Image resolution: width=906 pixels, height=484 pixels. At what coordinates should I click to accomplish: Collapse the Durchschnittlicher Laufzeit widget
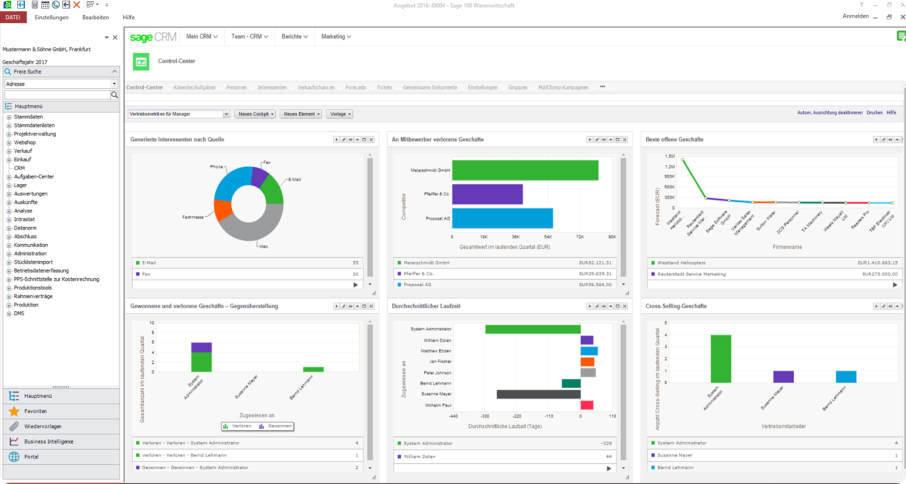(611, 306)
